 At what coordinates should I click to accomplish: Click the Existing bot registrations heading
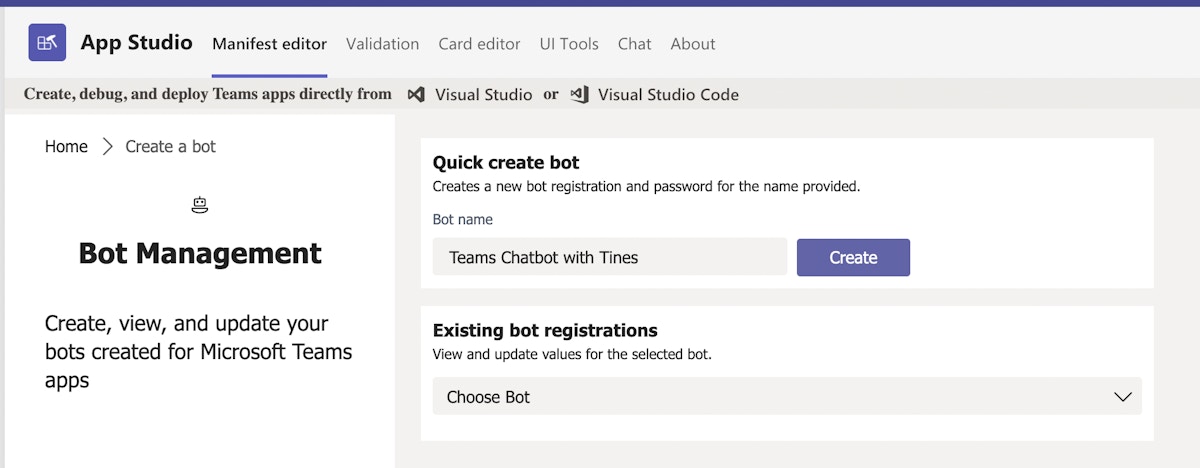pos(545,330)
